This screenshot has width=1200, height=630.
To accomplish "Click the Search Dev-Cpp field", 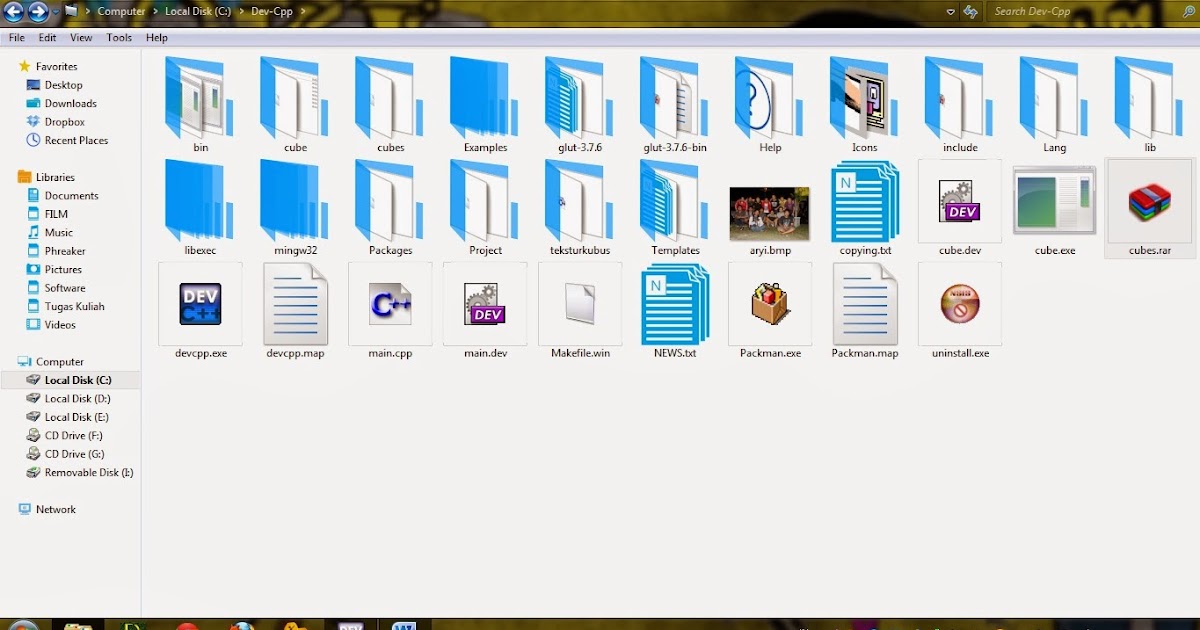I will pos(1092,12).
